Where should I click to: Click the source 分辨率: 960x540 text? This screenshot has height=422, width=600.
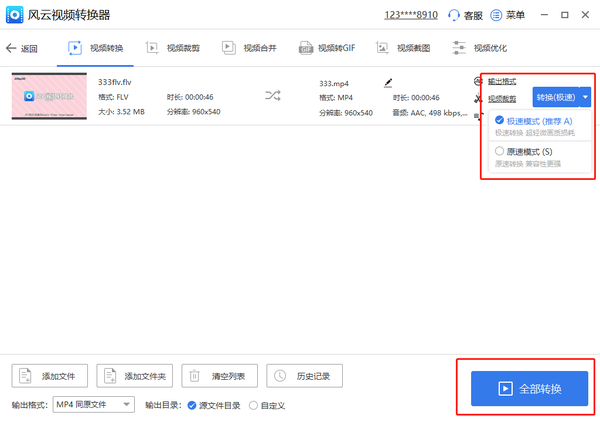tap(194, 112)
